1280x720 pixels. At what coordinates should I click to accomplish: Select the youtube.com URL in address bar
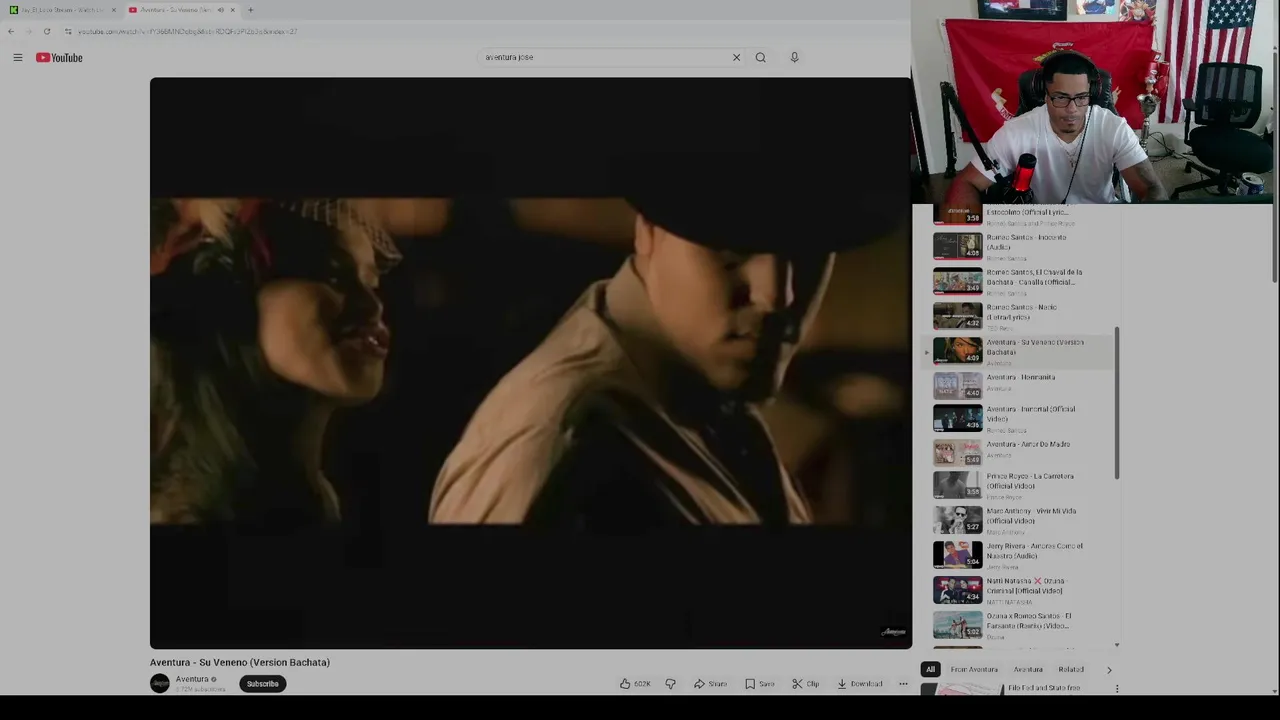pos(187,31)
